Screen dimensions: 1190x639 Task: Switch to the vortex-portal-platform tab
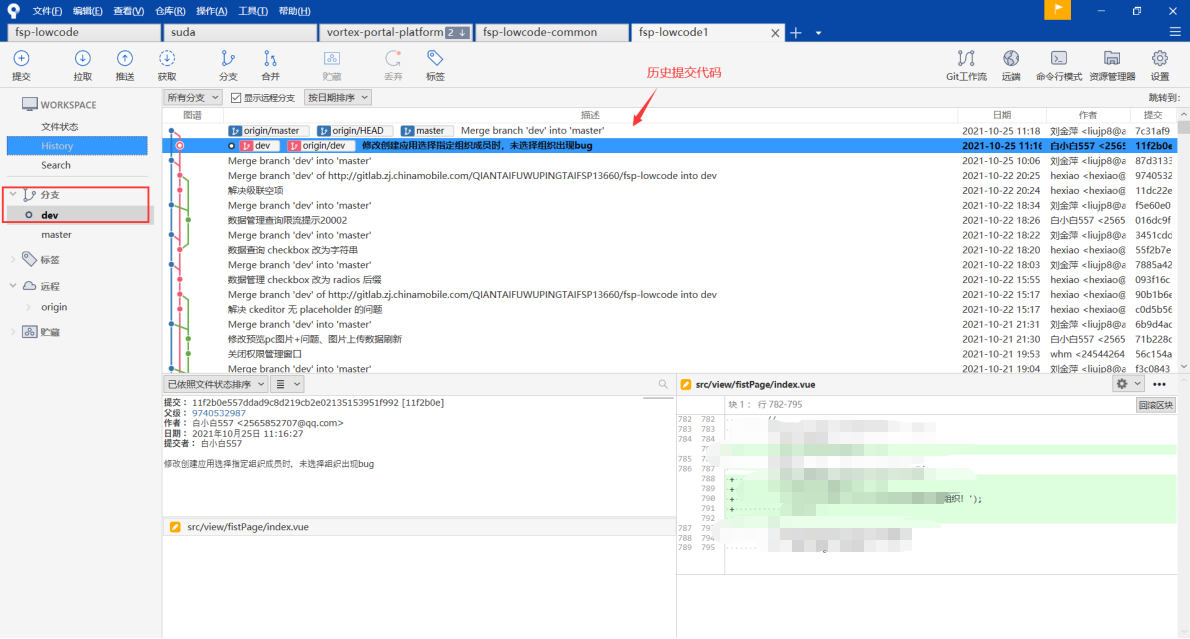point(395,33)
